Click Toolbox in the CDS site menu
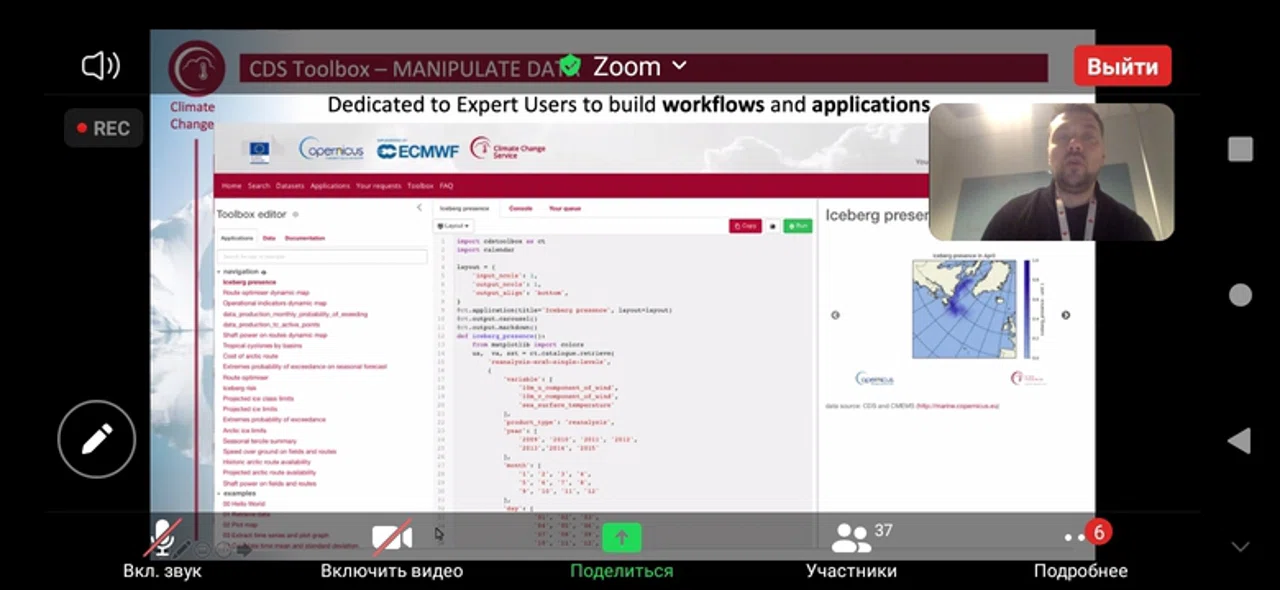The width and height of the screenshot is (1280, 590). click(x=420, y=186)
